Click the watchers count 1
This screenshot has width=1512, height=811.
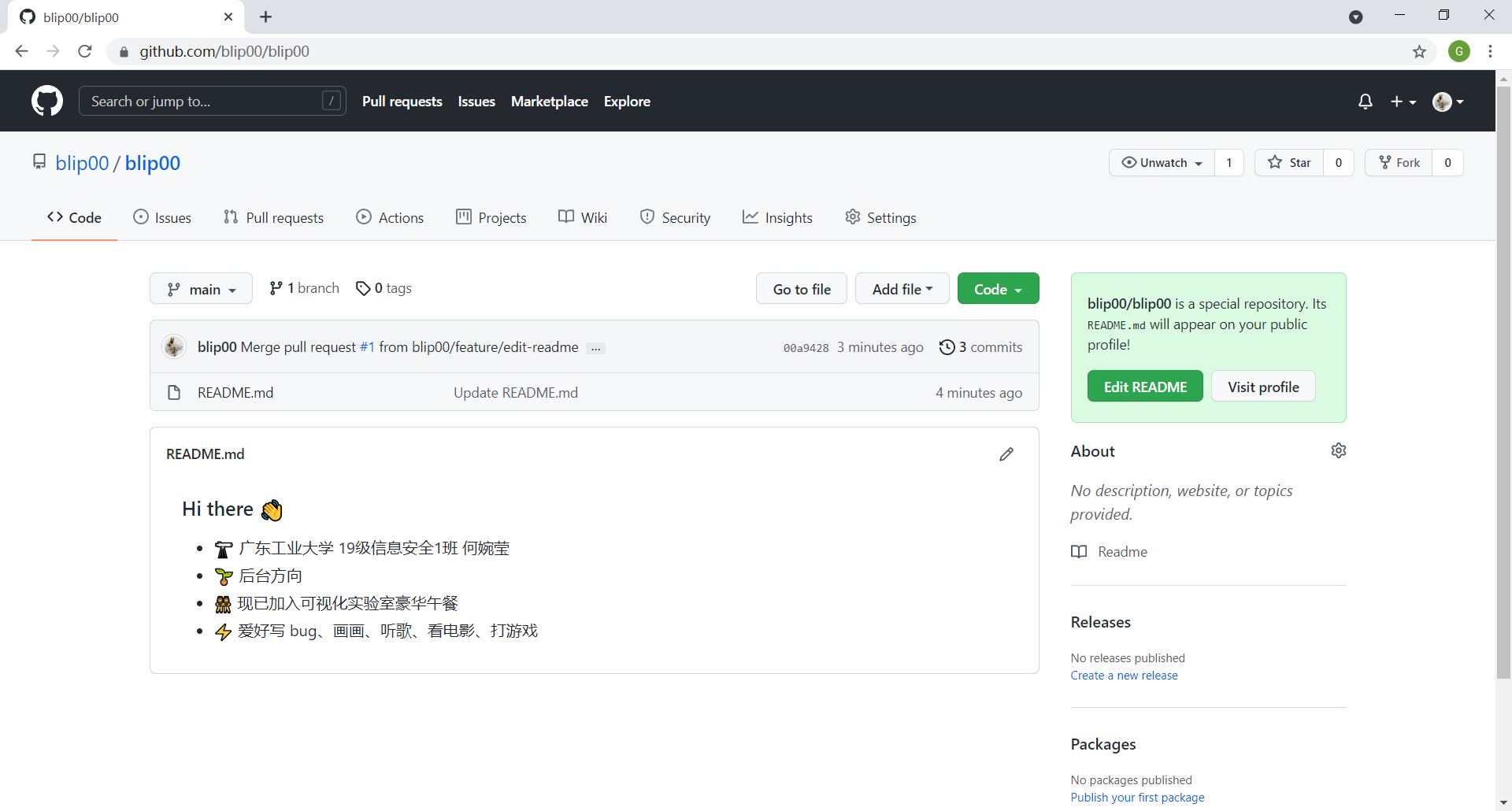[x=1228, y=163]
